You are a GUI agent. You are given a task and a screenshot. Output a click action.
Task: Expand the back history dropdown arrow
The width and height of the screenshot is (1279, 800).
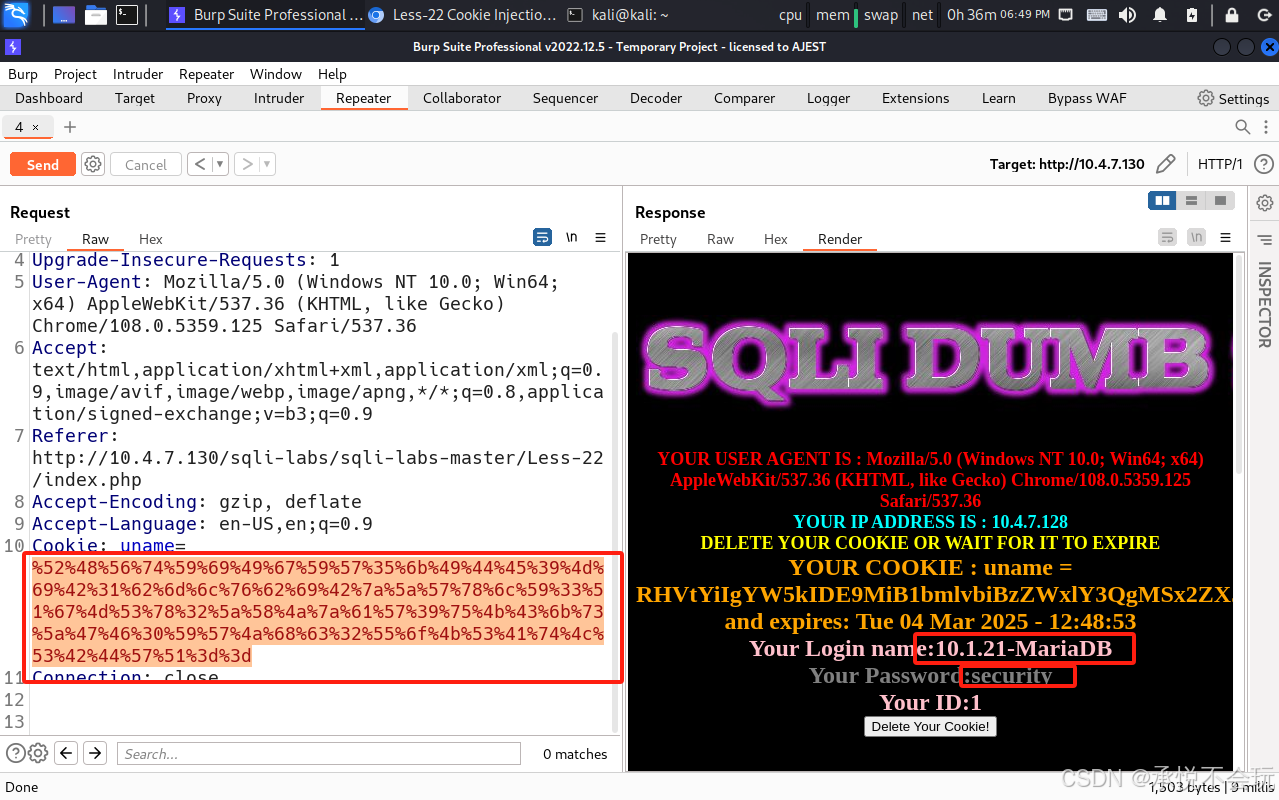pyautogui.click(x=220, y=164)
